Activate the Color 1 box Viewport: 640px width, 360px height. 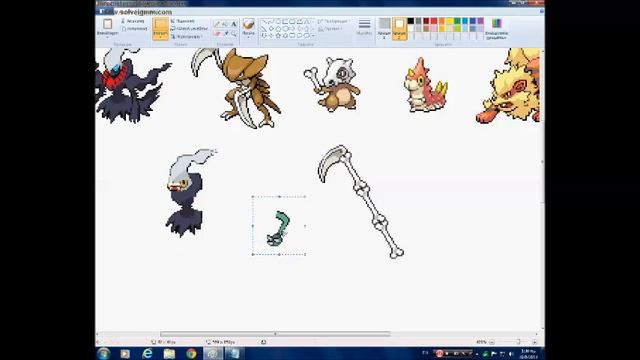click(x=384, y=29)
